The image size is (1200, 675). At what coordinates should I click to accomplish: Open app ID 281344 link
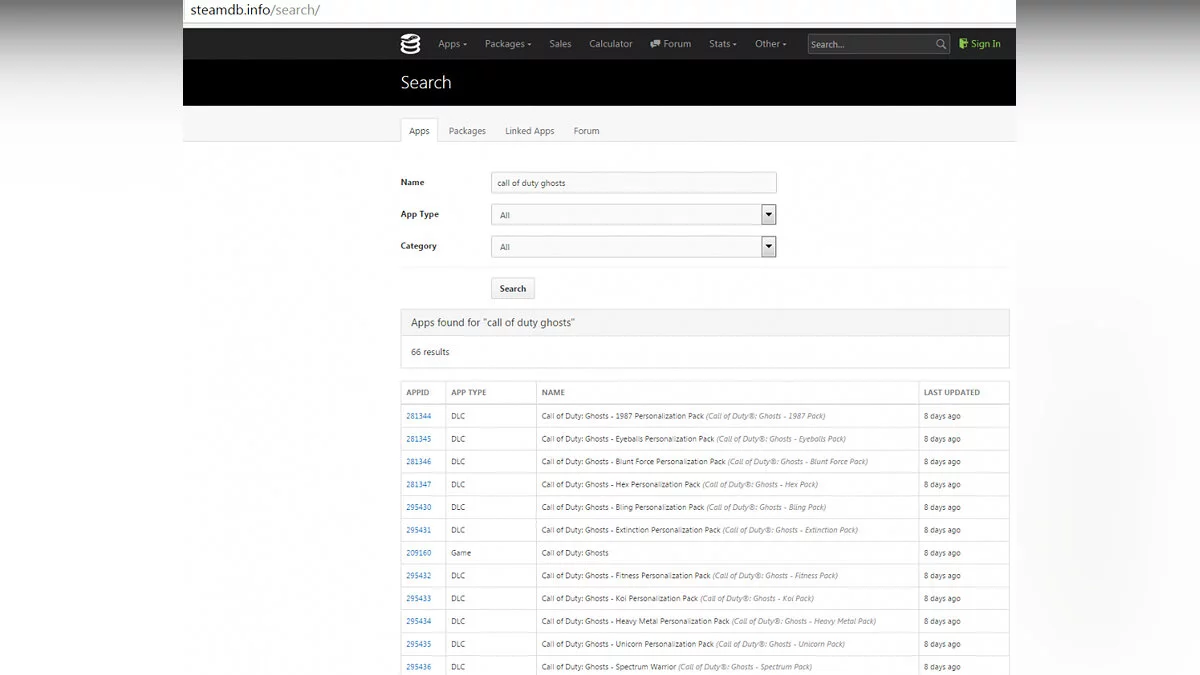coord(418,416)
